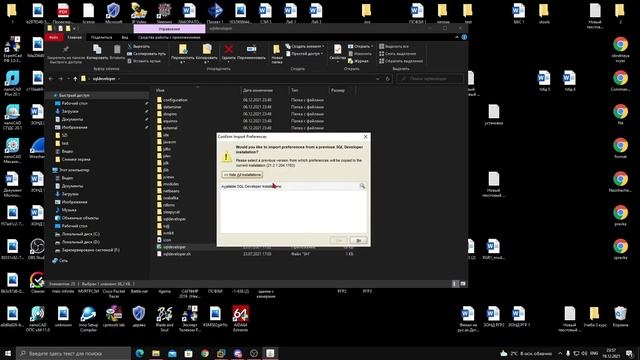
Task: Go up one folder level
Action: coord(75,79)
